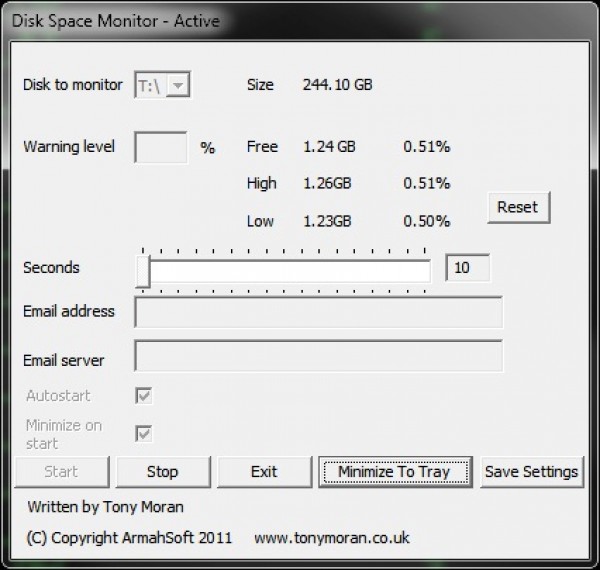
Task: Click the www.tonymoran.co.uk text
Action: pyautogui.click(x=332, y=538)
